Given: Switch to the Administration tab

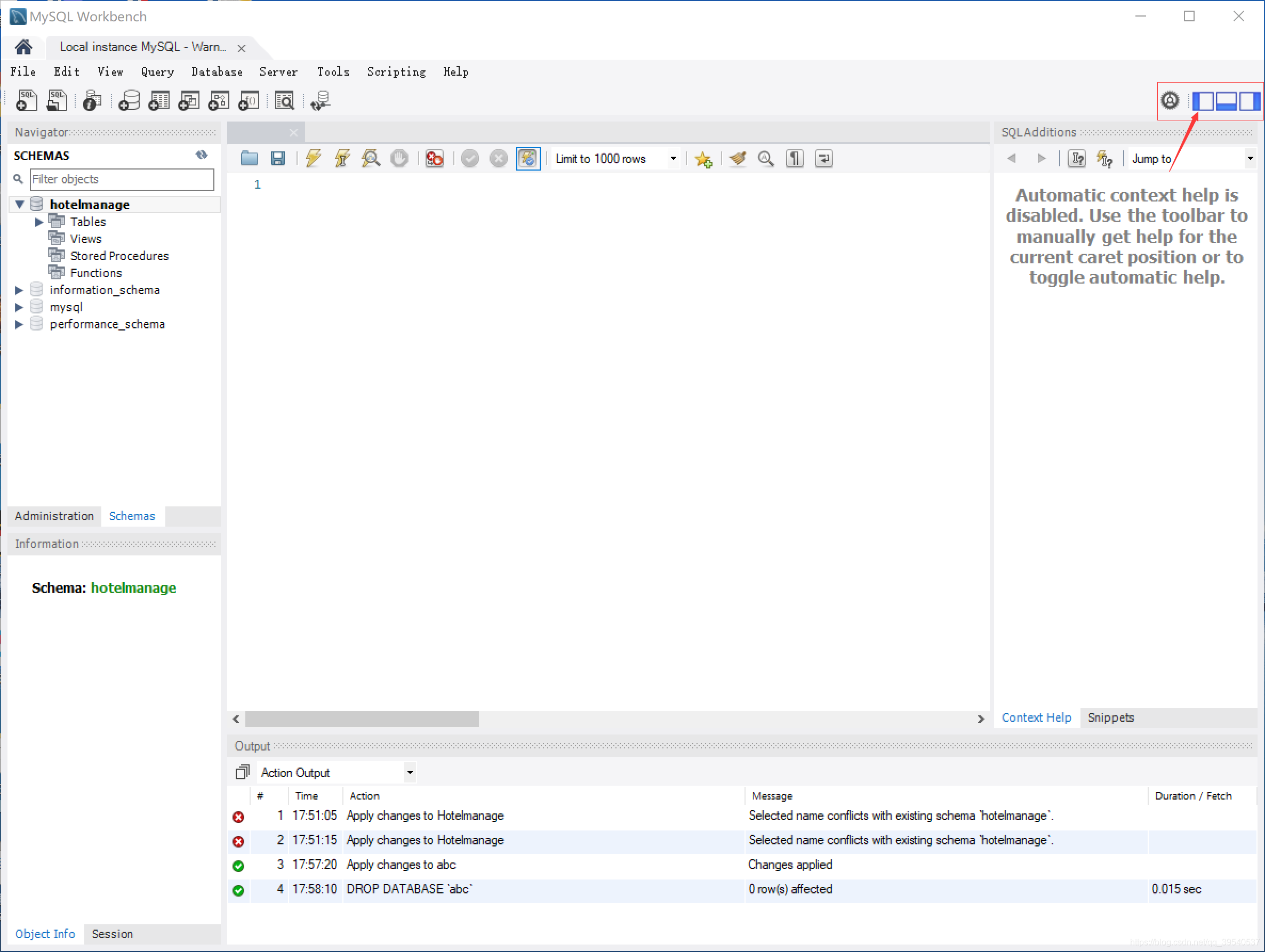Looking at the screenshot, I should (54, 516).
